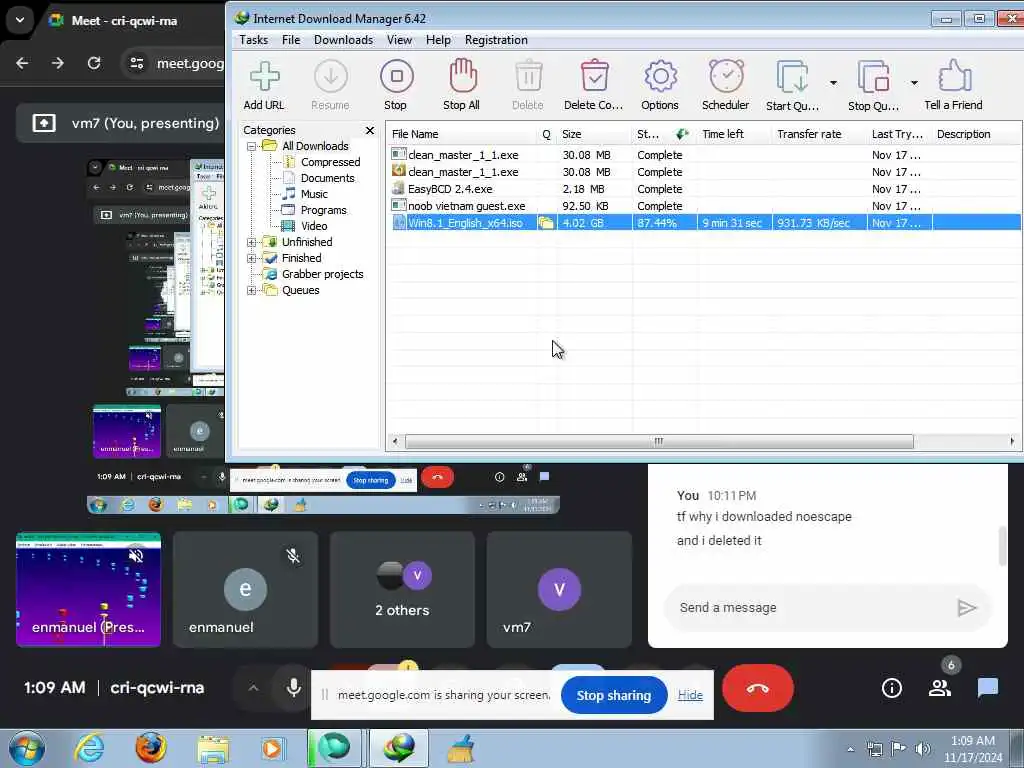The image size is (1024, 768).
Task: Click the 2 others participant tile
Action: pos(402,590)
